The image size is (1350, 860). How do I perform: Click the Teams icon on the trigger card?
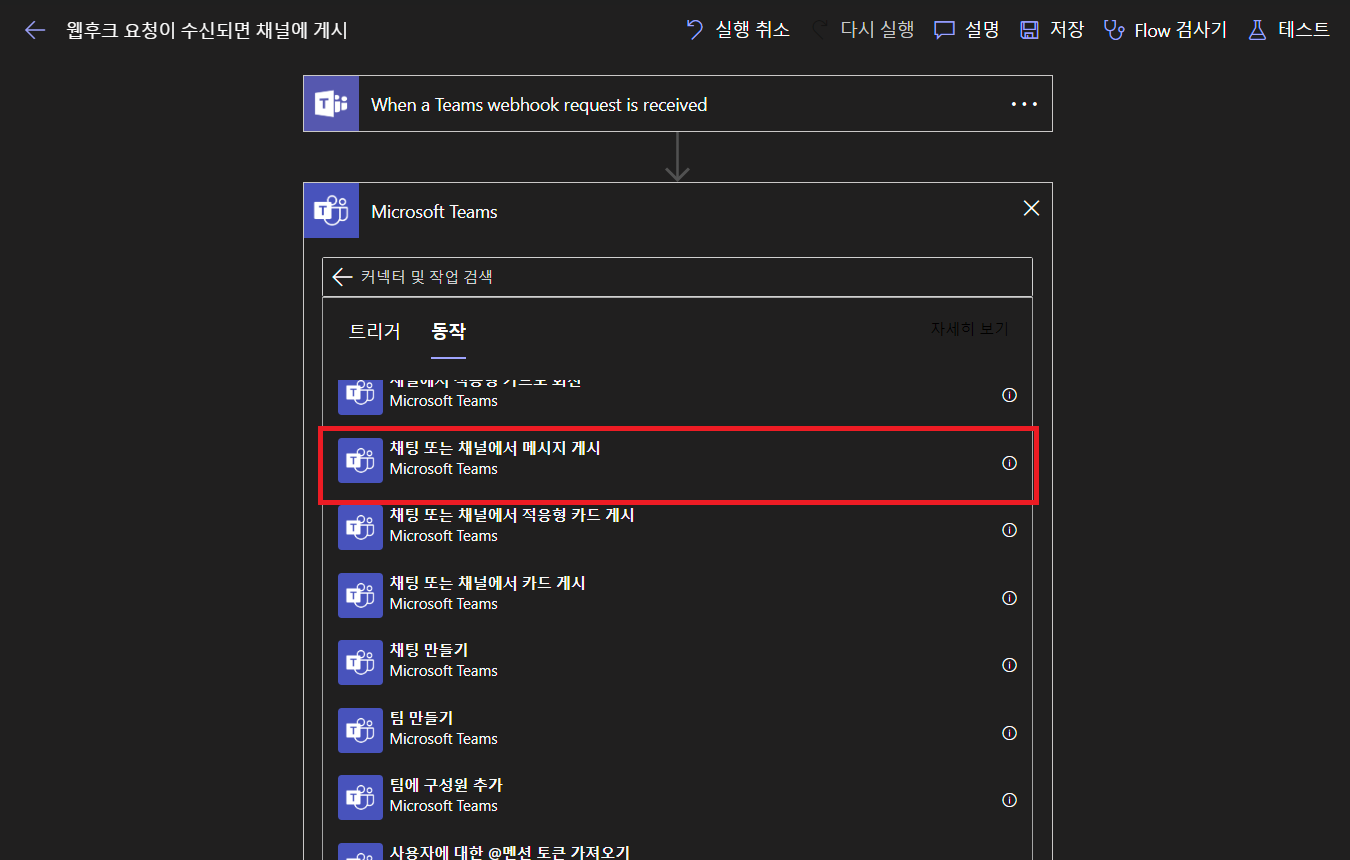[x=331, y=104]
